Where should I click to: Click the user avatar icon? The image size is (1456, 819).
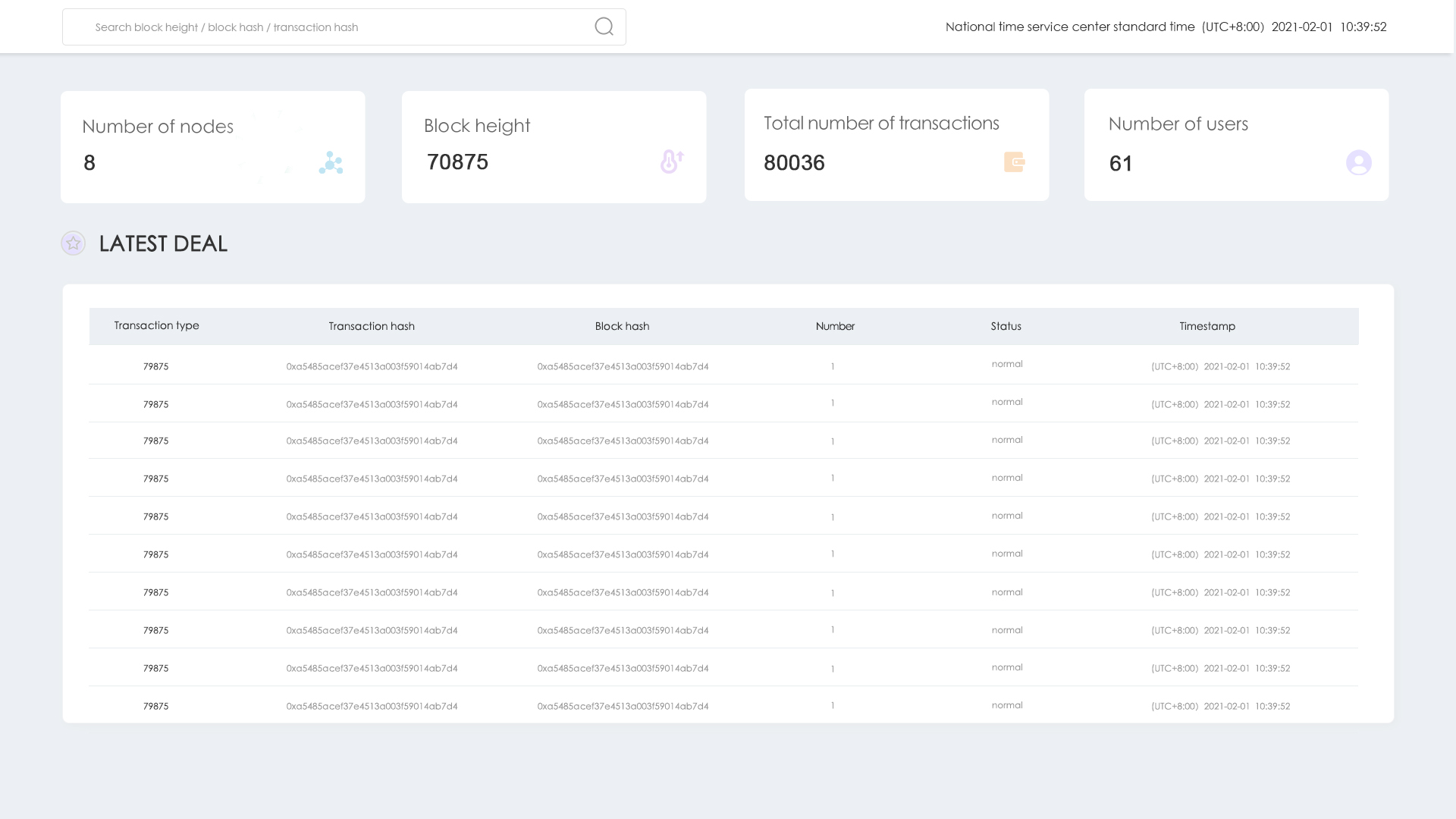tap(1358, 162)
